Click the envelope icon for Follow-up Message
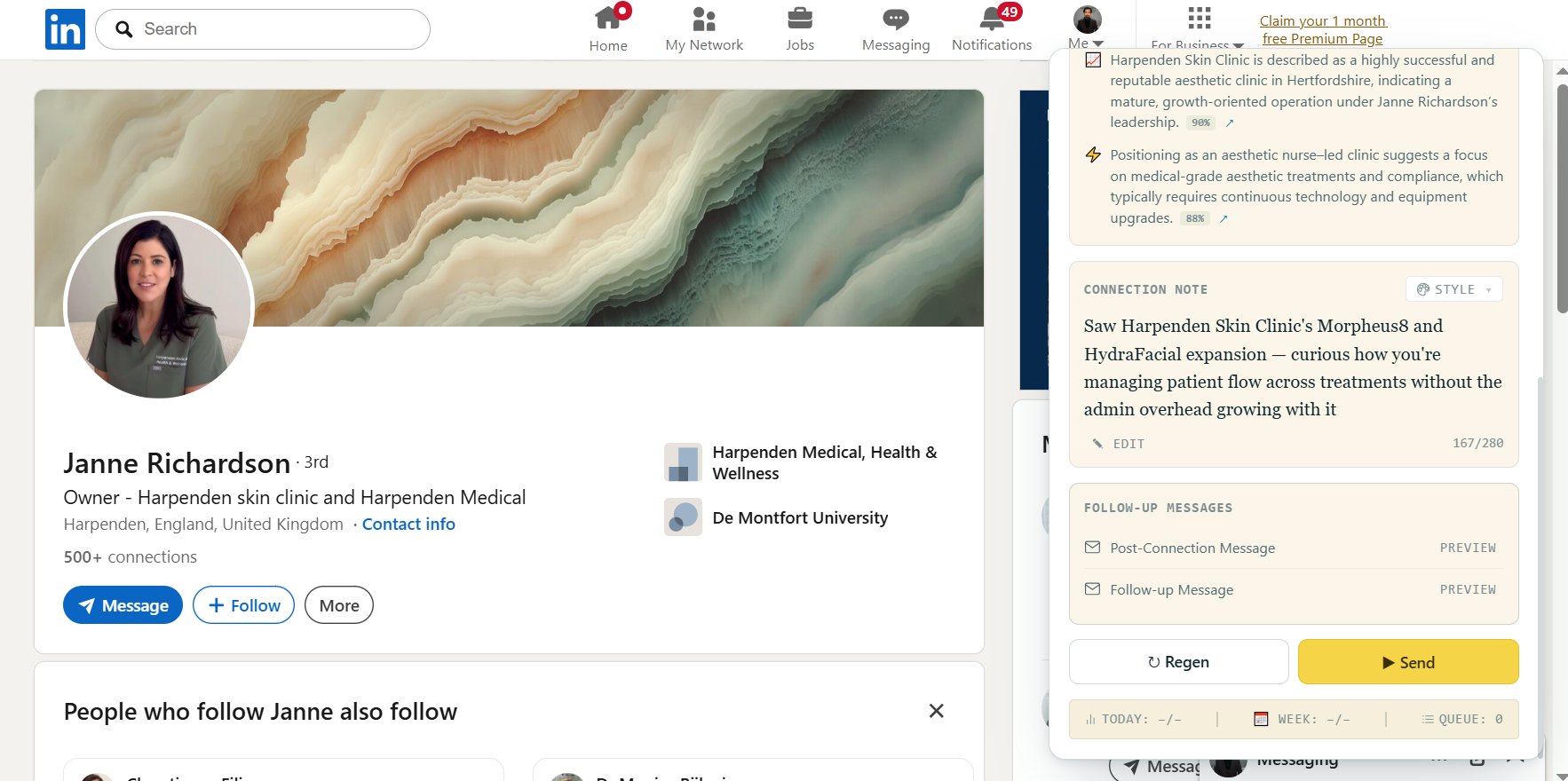1568x781 pixels. pyautogui.click(x=1092, y=589)
